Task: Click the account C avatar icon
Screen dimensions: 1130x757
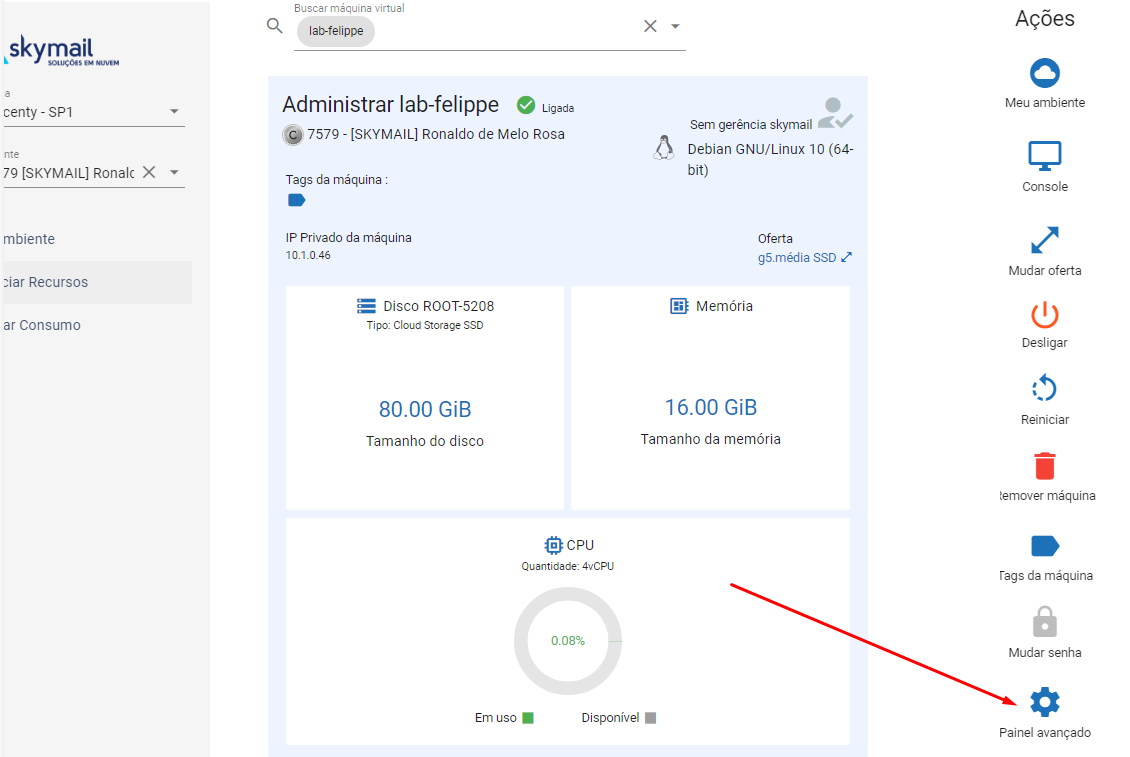Action: point(293,135)
